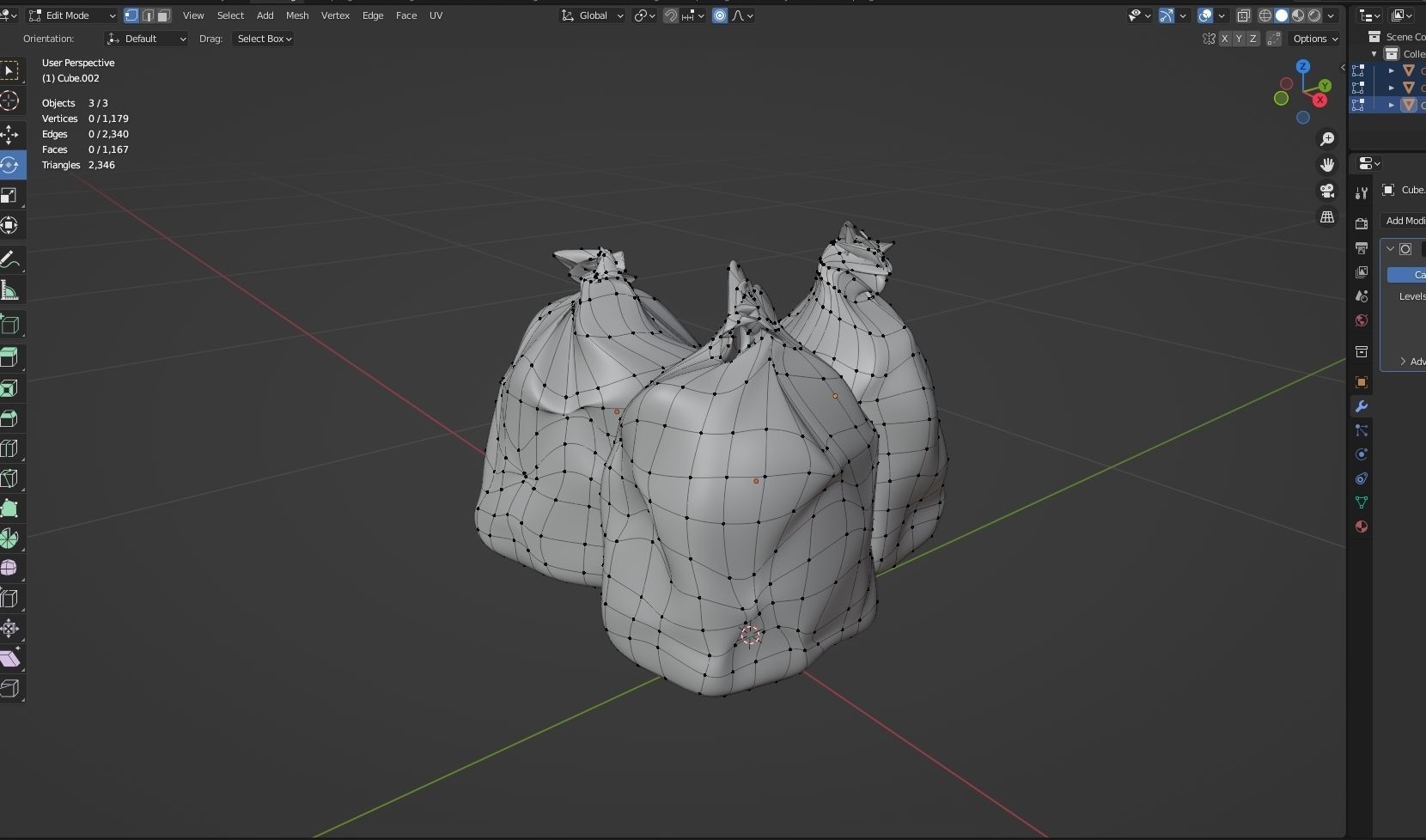The width and height of the screenshot is (1426, 840).
Task: Toggle viewport overlays
Action: tap(1205, 15)
